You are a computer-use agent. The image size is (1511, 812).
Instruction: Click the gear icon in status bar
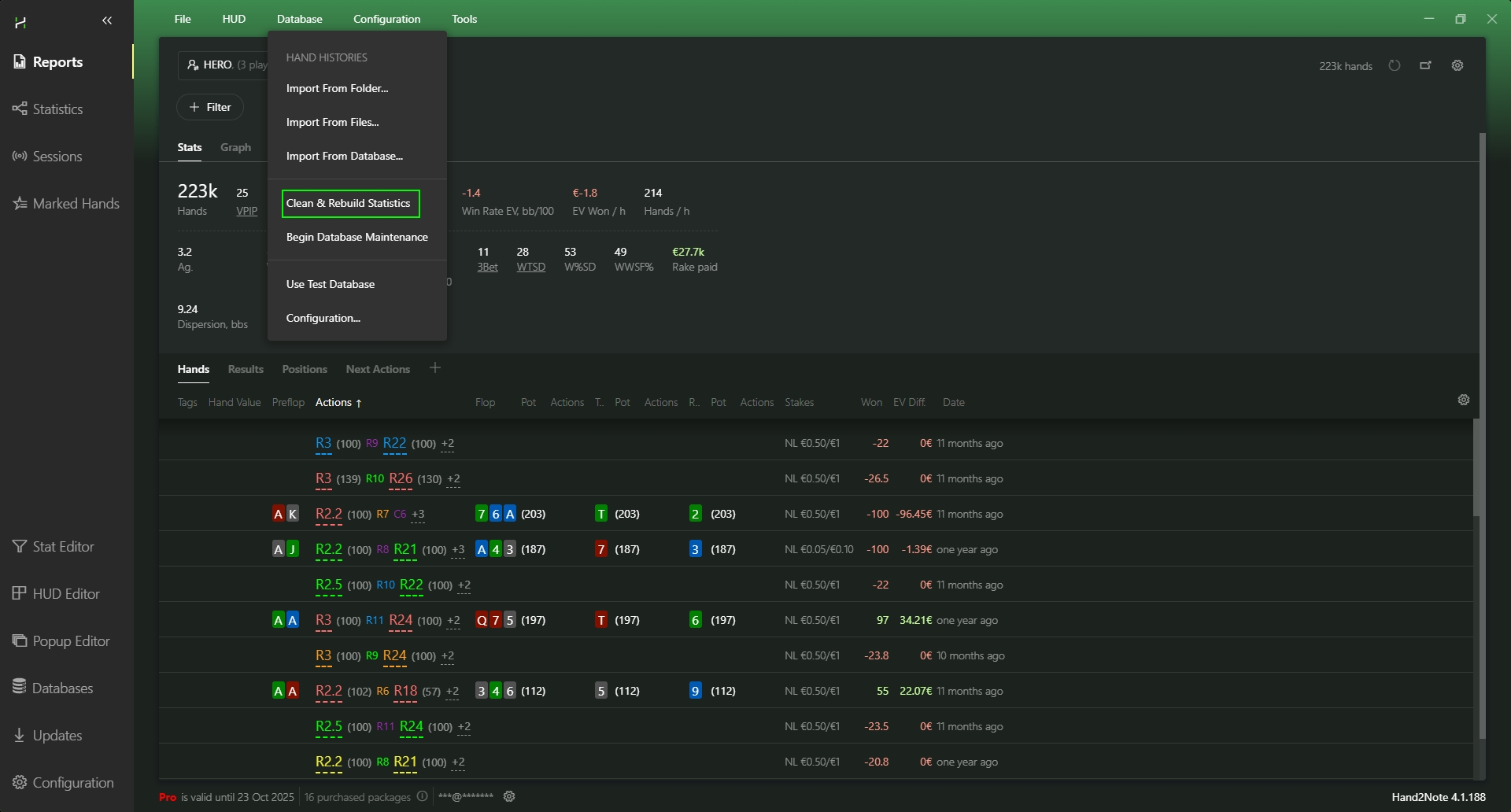[x=509, y=796]
